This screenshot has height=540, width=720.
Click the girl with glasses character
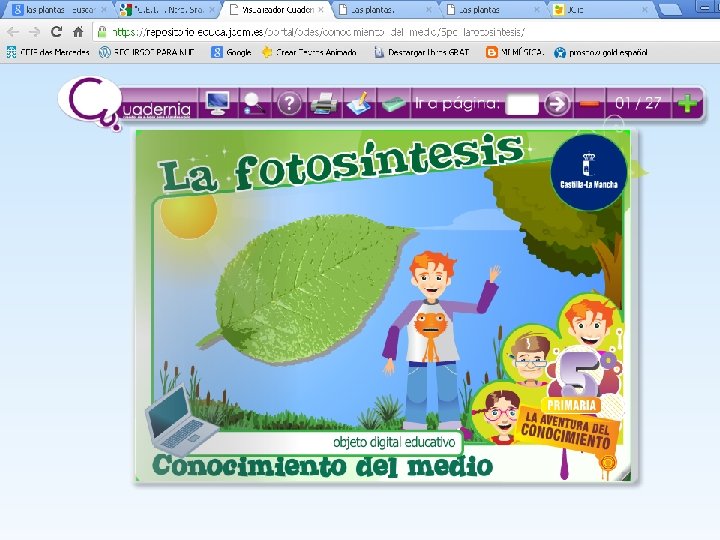click(501, 415)
